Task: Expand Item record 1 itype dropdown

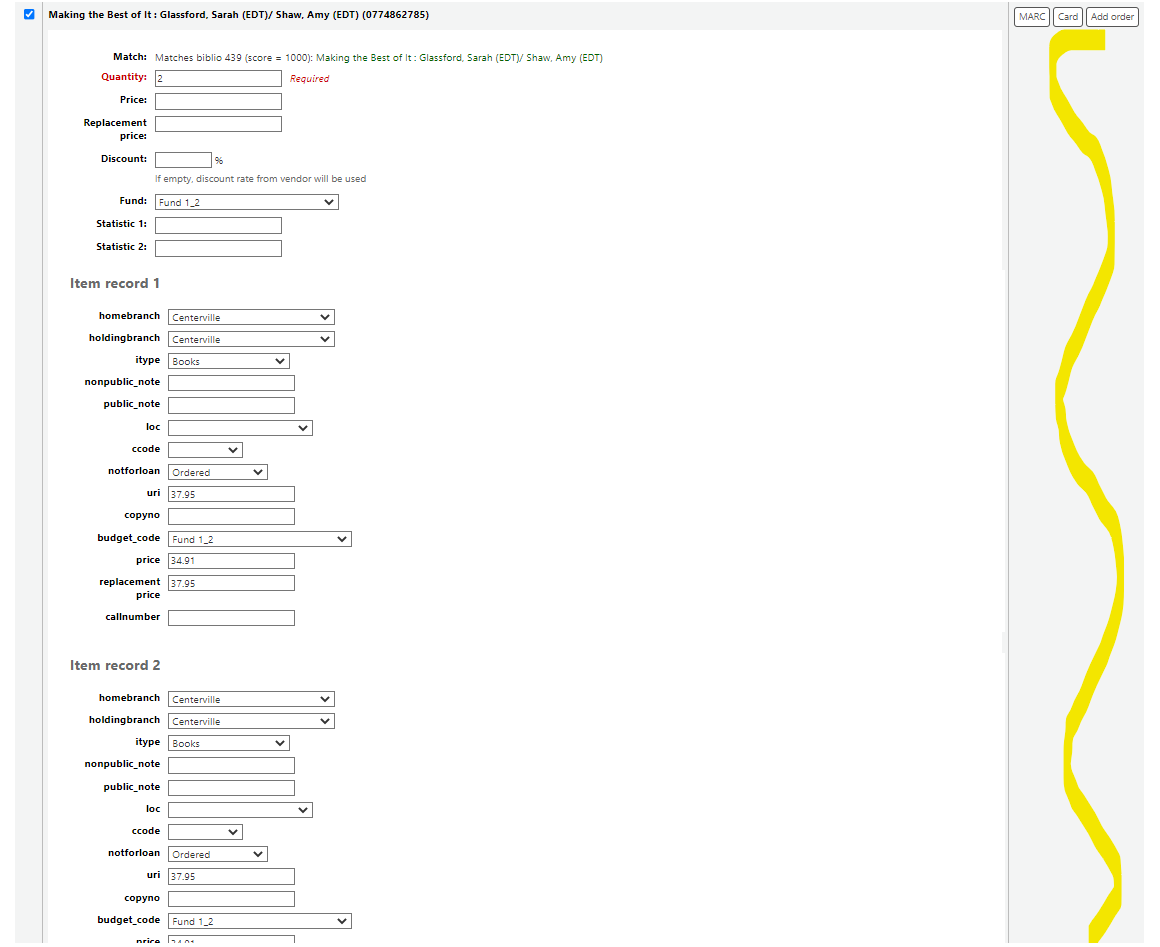Action: (228, 361)
